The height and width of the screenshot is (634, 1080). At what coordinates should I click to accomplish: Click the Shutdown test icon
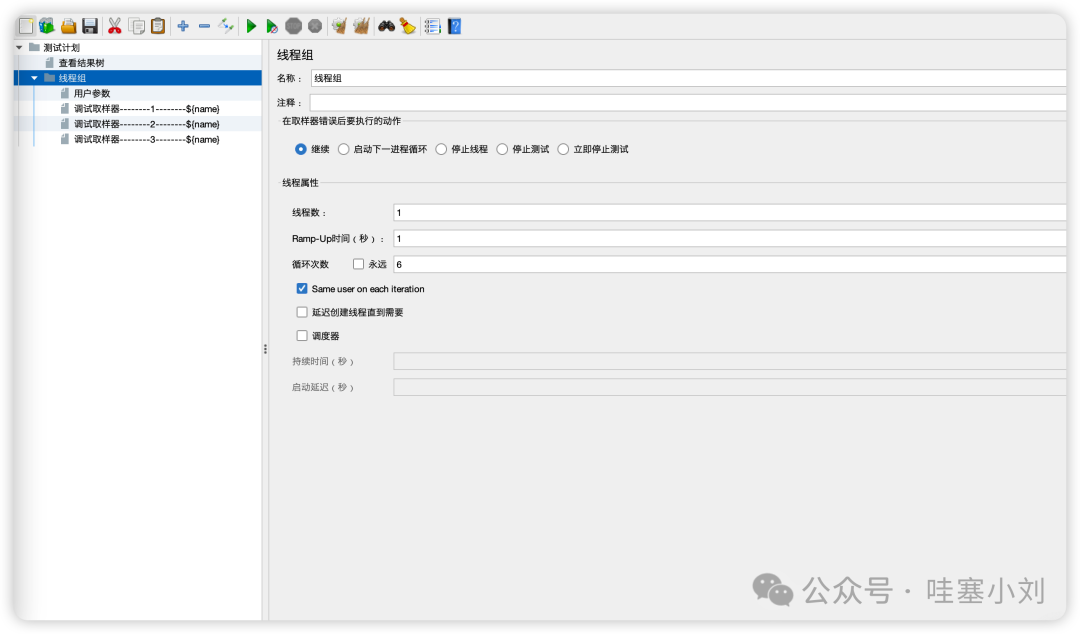[x=315, y=26]
